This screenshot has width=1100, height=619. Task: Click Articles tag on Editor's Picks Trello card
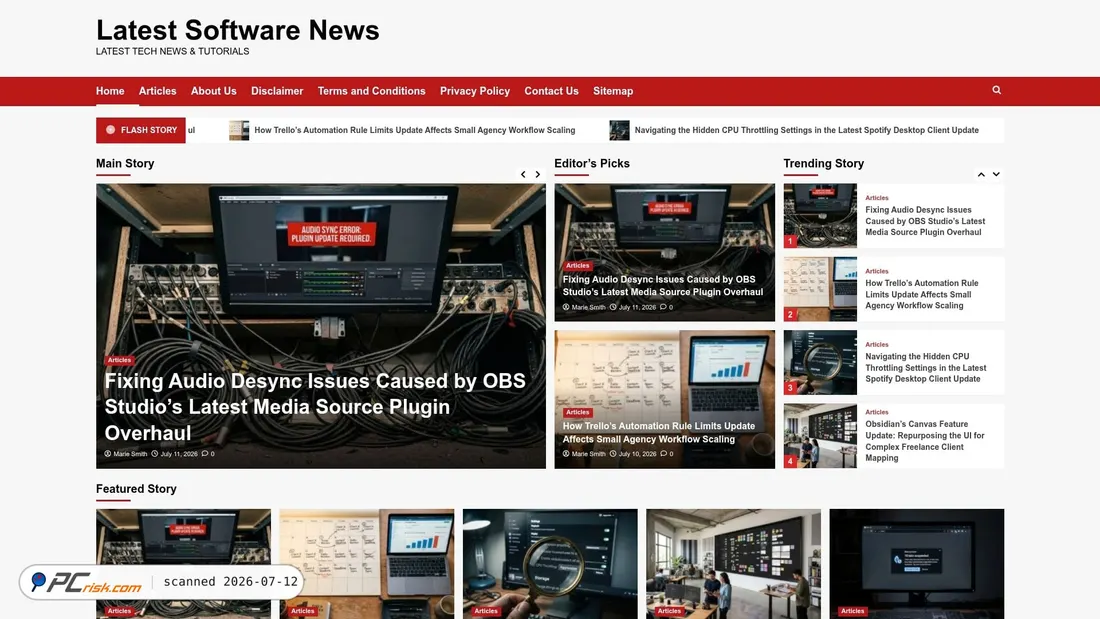click(577, 413)
